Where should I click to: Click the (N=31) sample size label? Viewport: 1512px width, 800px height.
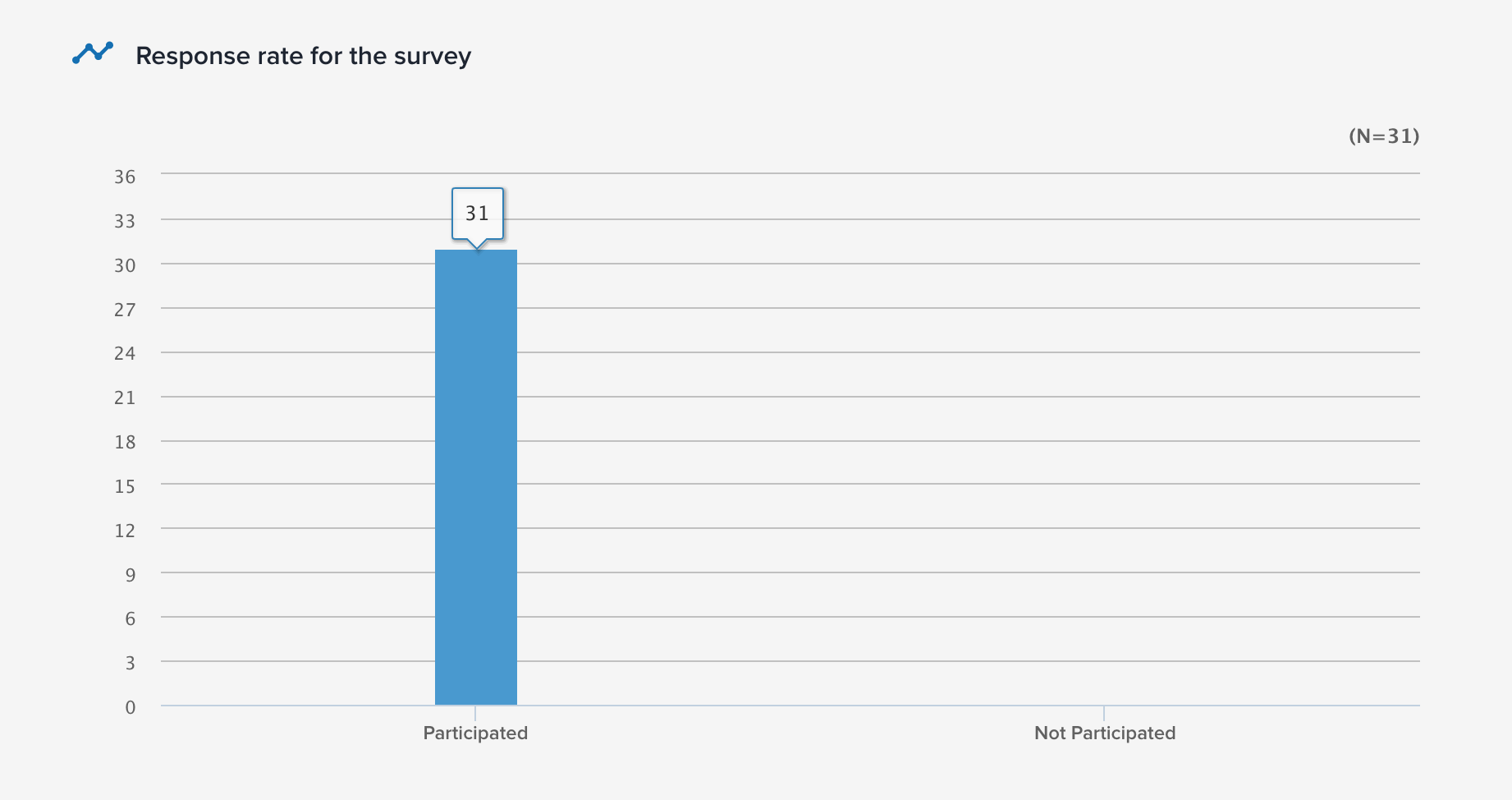click(1383, 136)
